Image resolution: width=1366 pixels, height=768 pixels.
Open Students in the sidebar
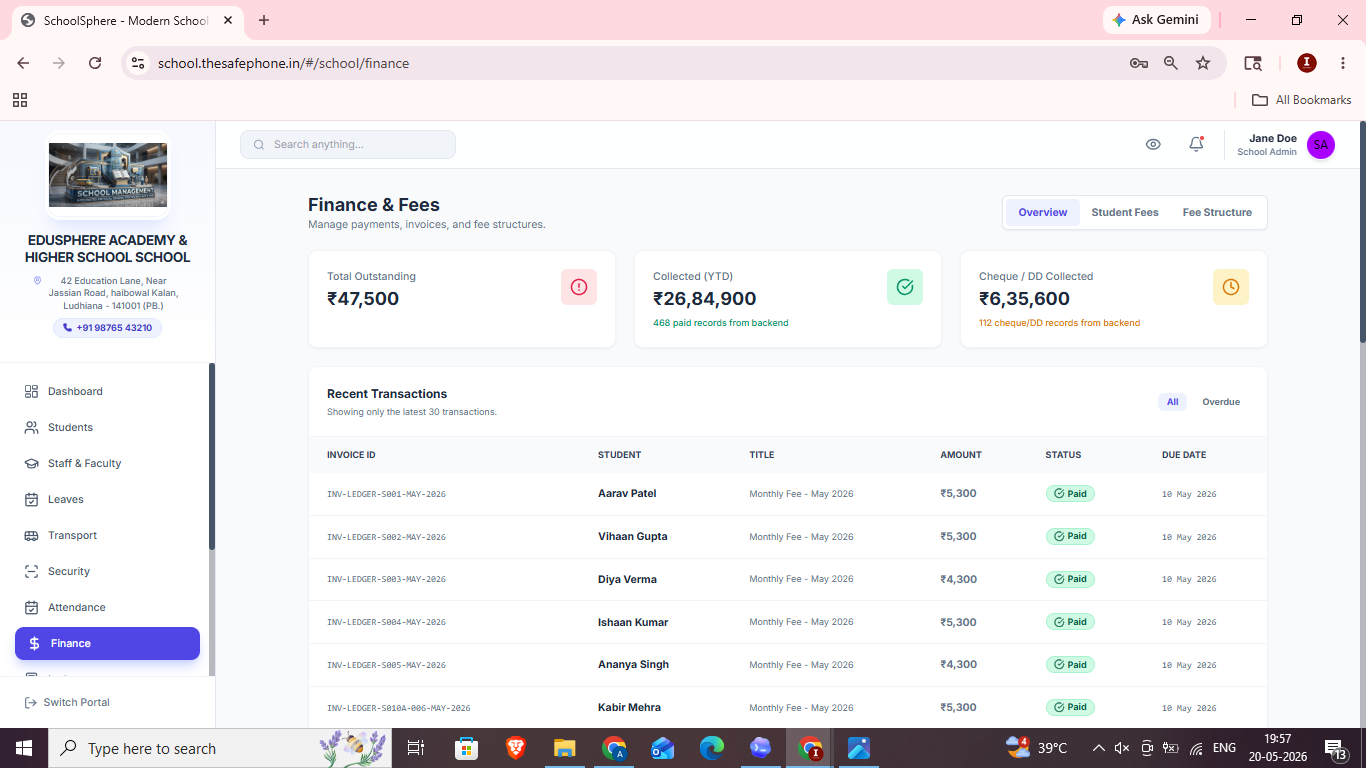point(107,427)
